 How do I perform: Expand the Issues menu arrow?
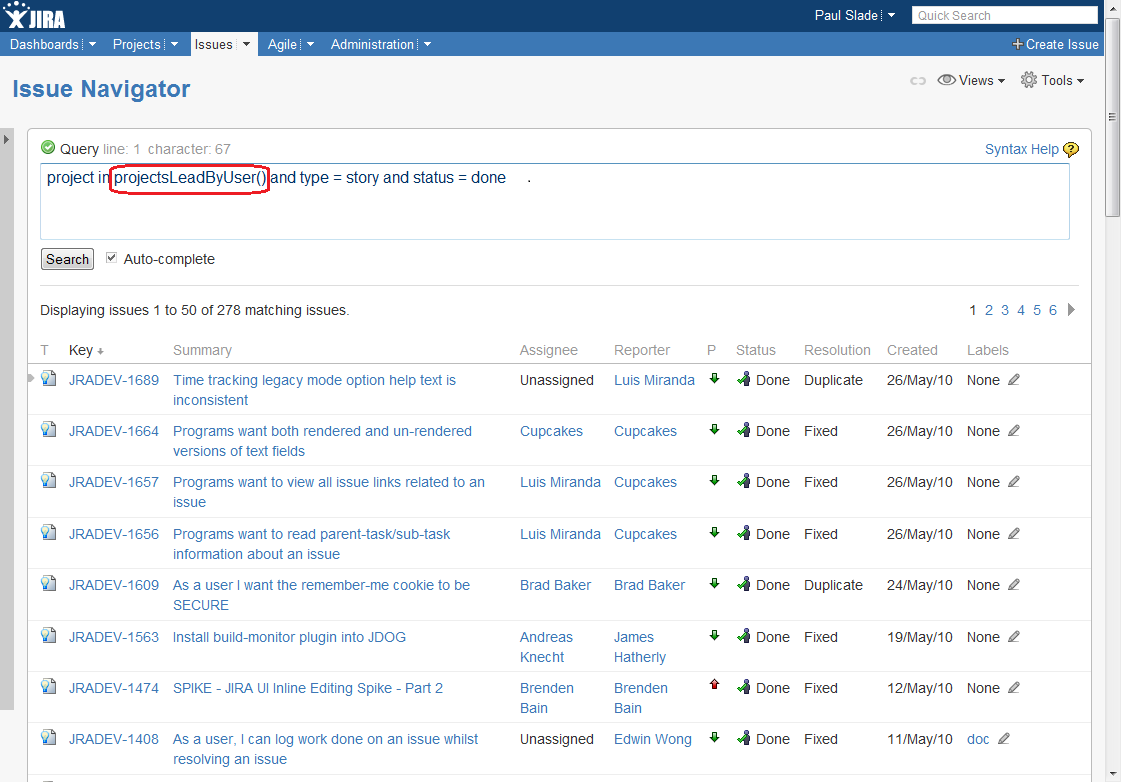coord(247,44)
